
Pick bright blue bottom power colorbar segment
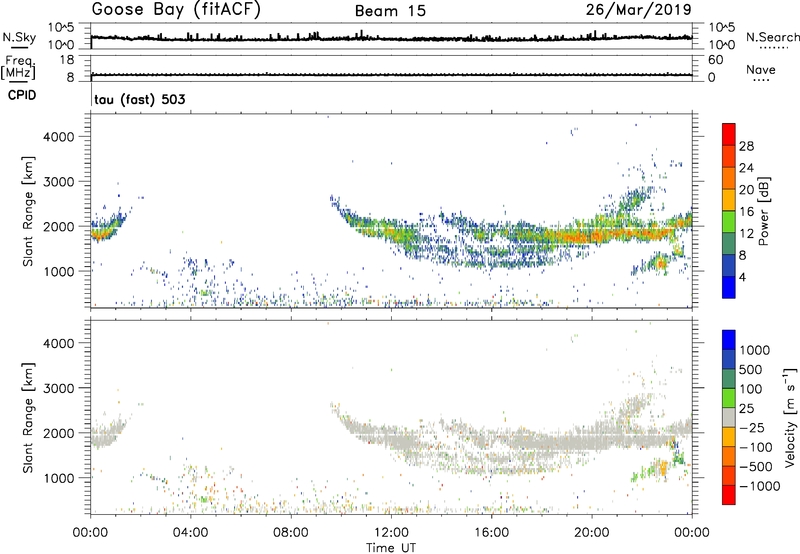point(729,287)
